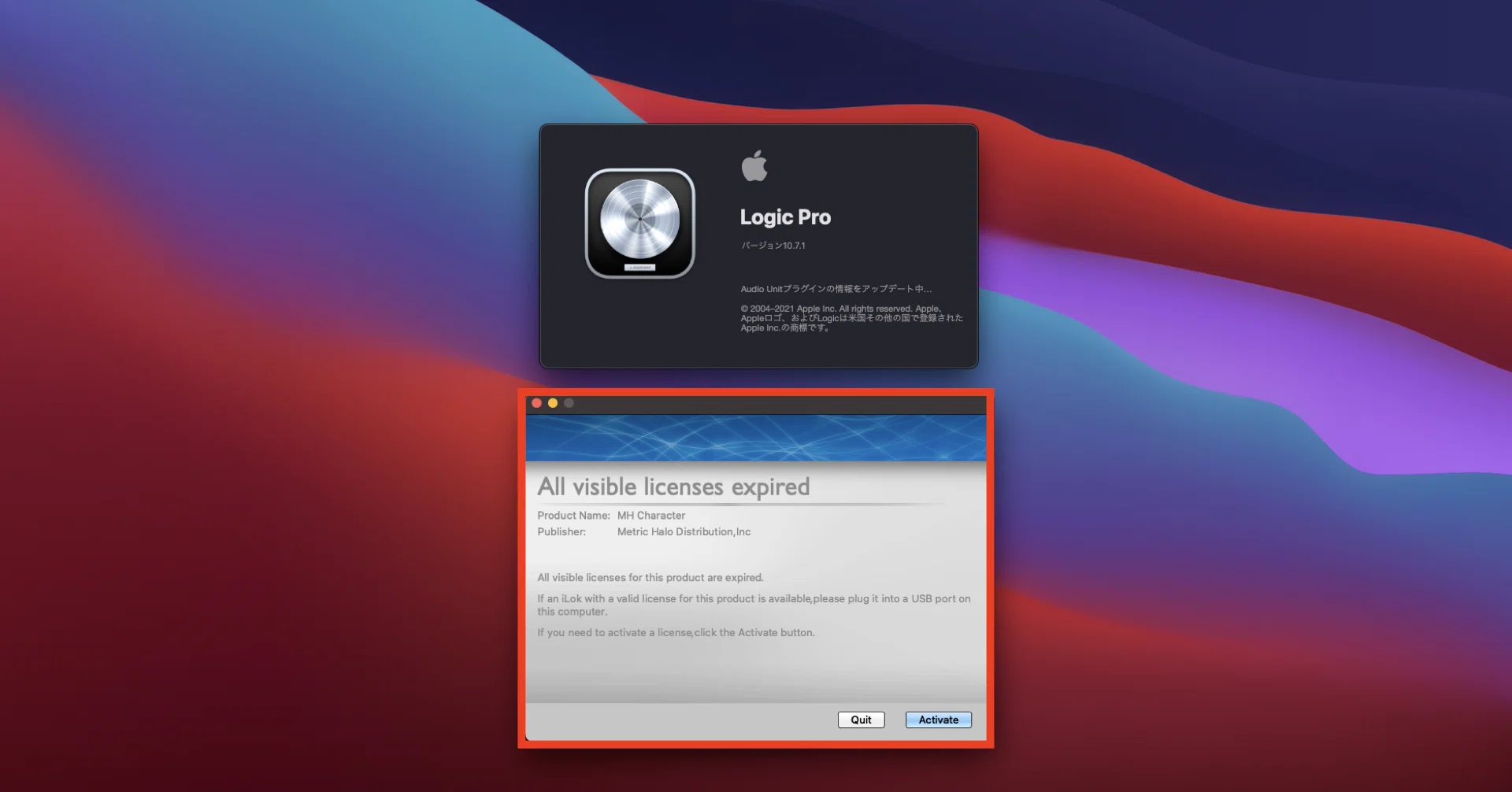Click the 'Publisher:' label
Viewport: 1512px width, 792px height.
561,532
